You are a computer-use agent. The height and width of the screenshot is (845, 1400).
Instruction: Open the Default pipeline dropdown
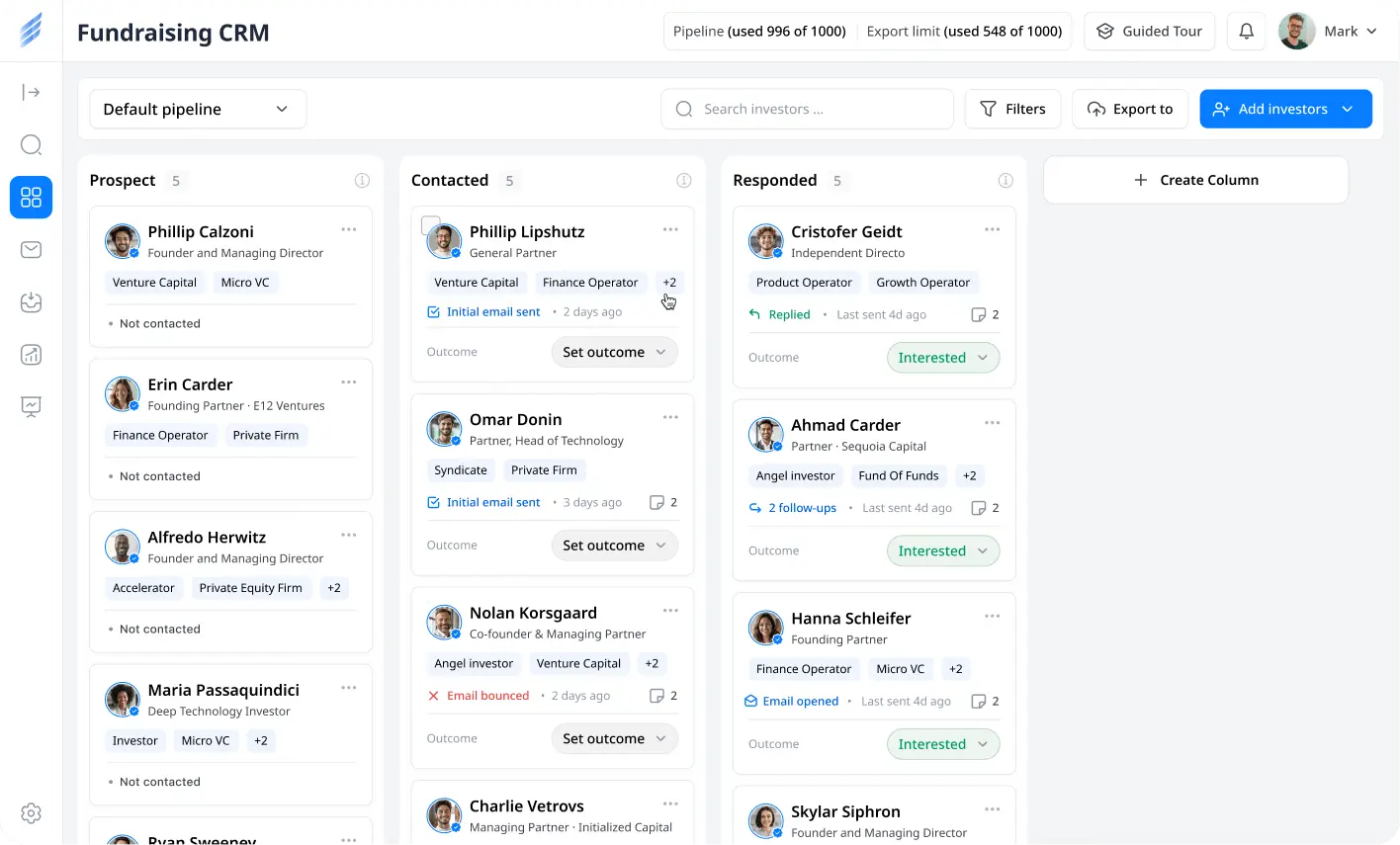198,109
